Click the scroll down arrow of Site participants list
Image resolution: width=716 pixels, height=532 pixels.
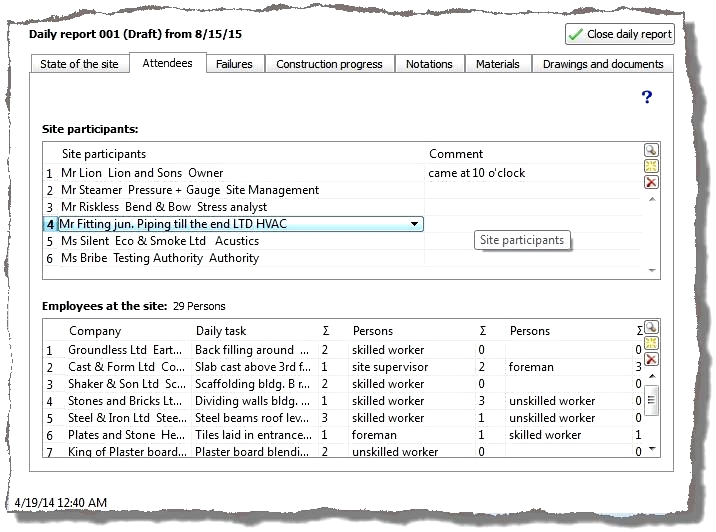click(652, 270)
